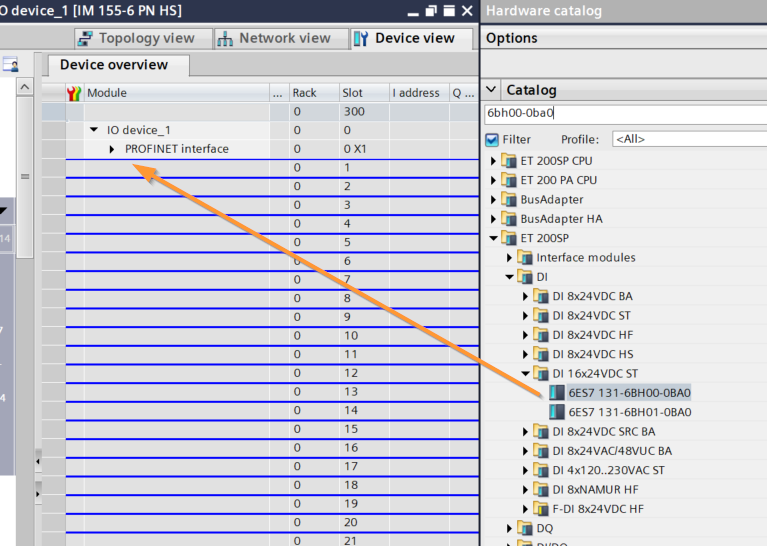Click the 6ES7 131-6BH01-0BA0 module icon
The width and height of the screenshot is (767, 546).
tap(557, 412)
